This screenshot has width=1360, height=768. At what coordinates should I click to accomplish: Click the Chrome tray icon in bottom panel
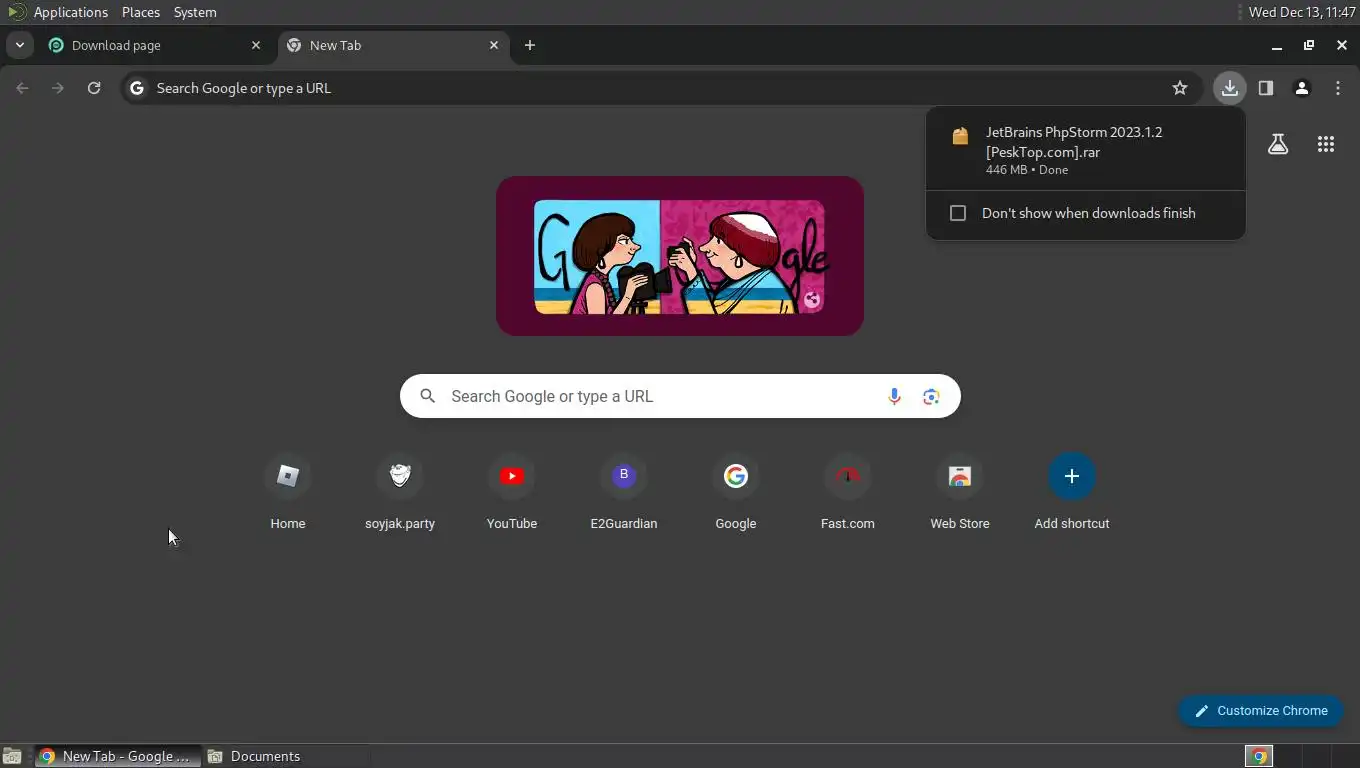[1259, 756]
